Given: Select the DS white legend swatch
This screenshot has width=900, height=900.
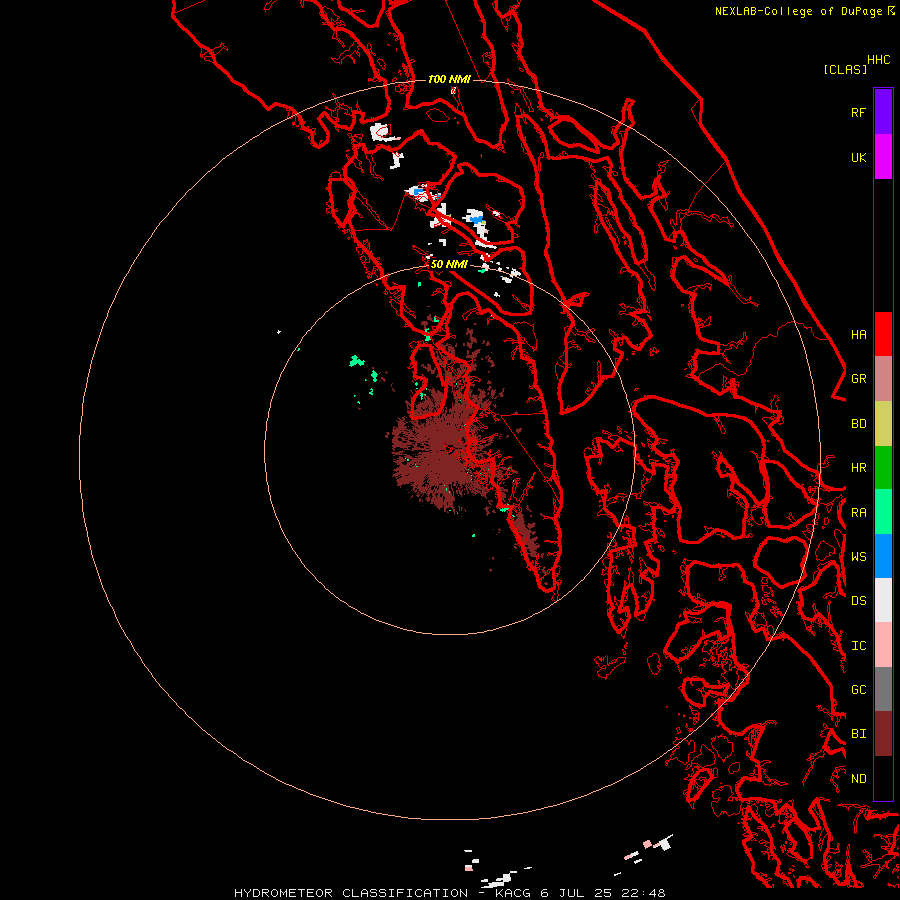Looking at the screenshot, I should coord(883,600).
